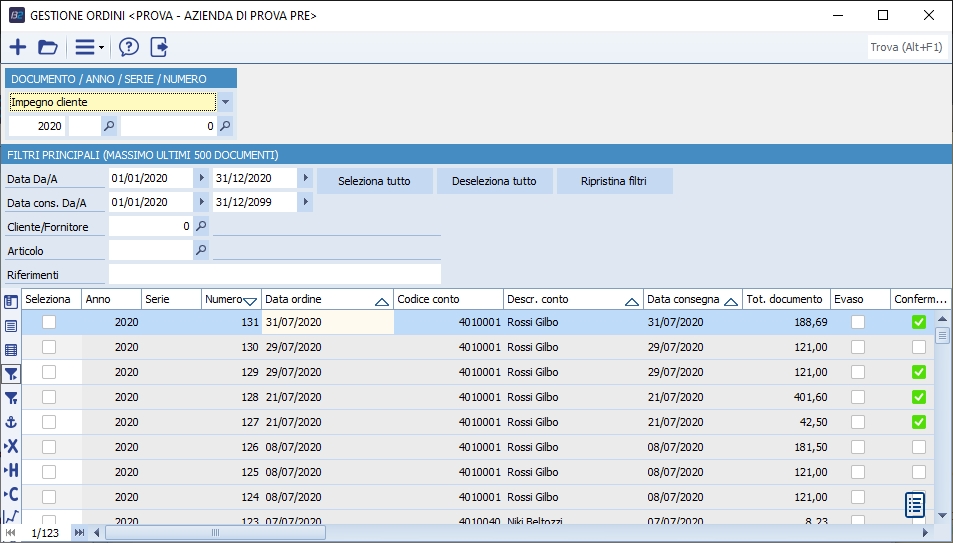Click the list icon at bottom right of grid

pyautogui.click(x=914, y=504)
